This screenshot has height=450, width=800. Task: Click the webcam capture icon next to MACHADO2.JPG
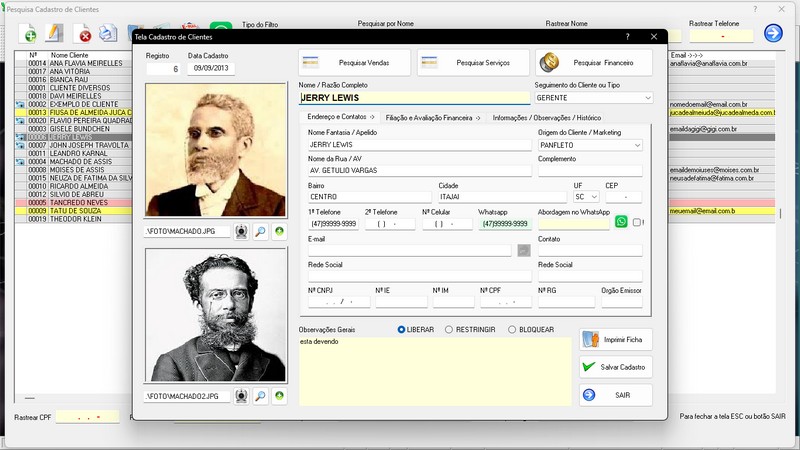click(x=241, y=396)
